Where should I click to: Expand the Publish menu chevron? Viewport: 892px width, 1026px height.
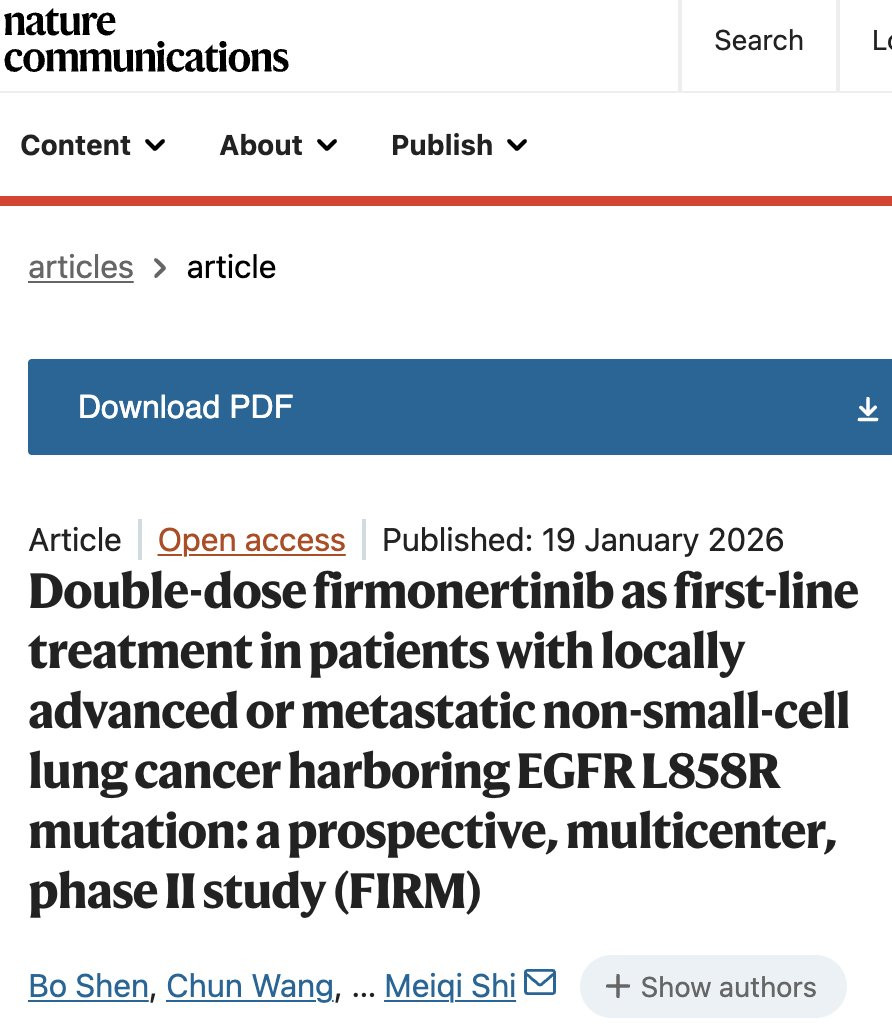(517, 145)
